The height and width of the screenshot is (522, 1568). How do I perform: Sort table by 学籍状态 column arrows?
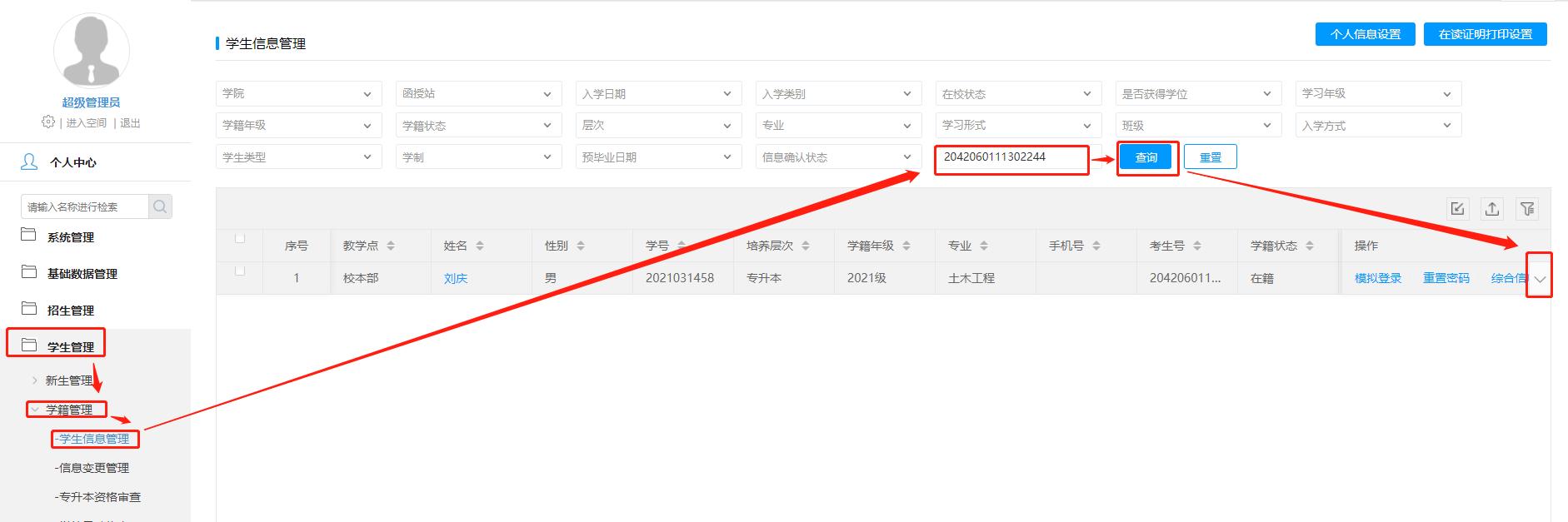(x=1310, y=246)
